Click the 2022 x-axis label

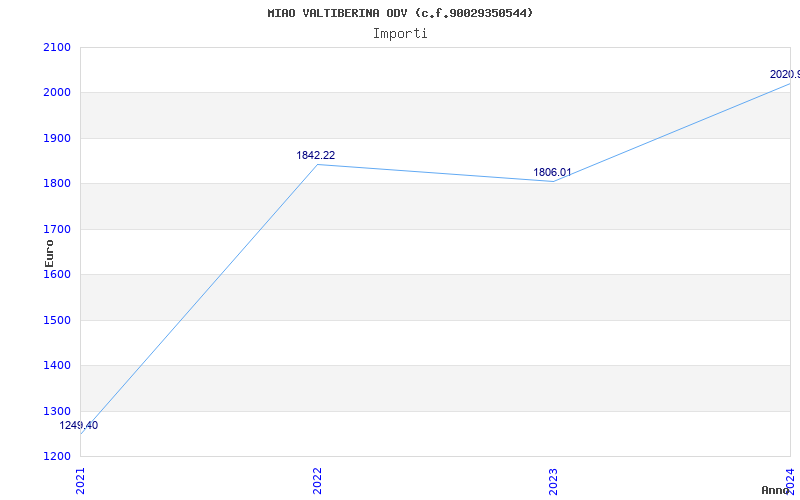[317, 481]
